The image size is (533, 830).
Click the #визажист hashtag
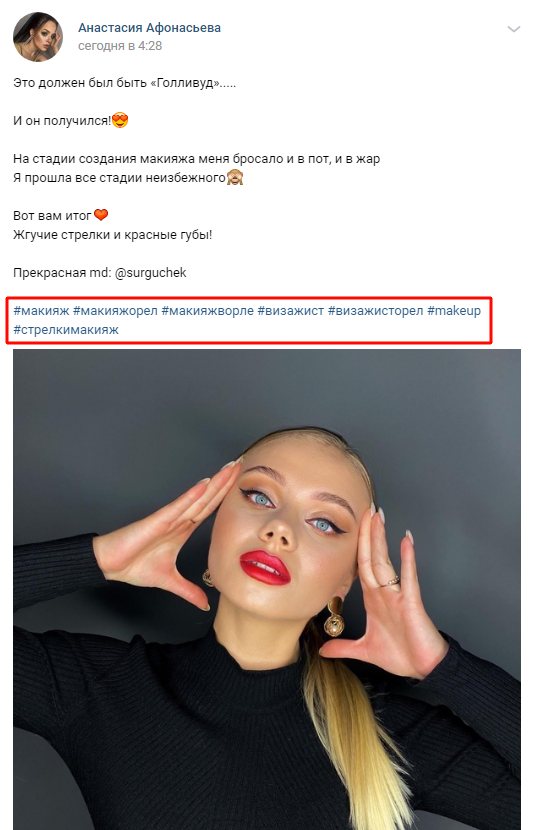[x=291, y=311]
